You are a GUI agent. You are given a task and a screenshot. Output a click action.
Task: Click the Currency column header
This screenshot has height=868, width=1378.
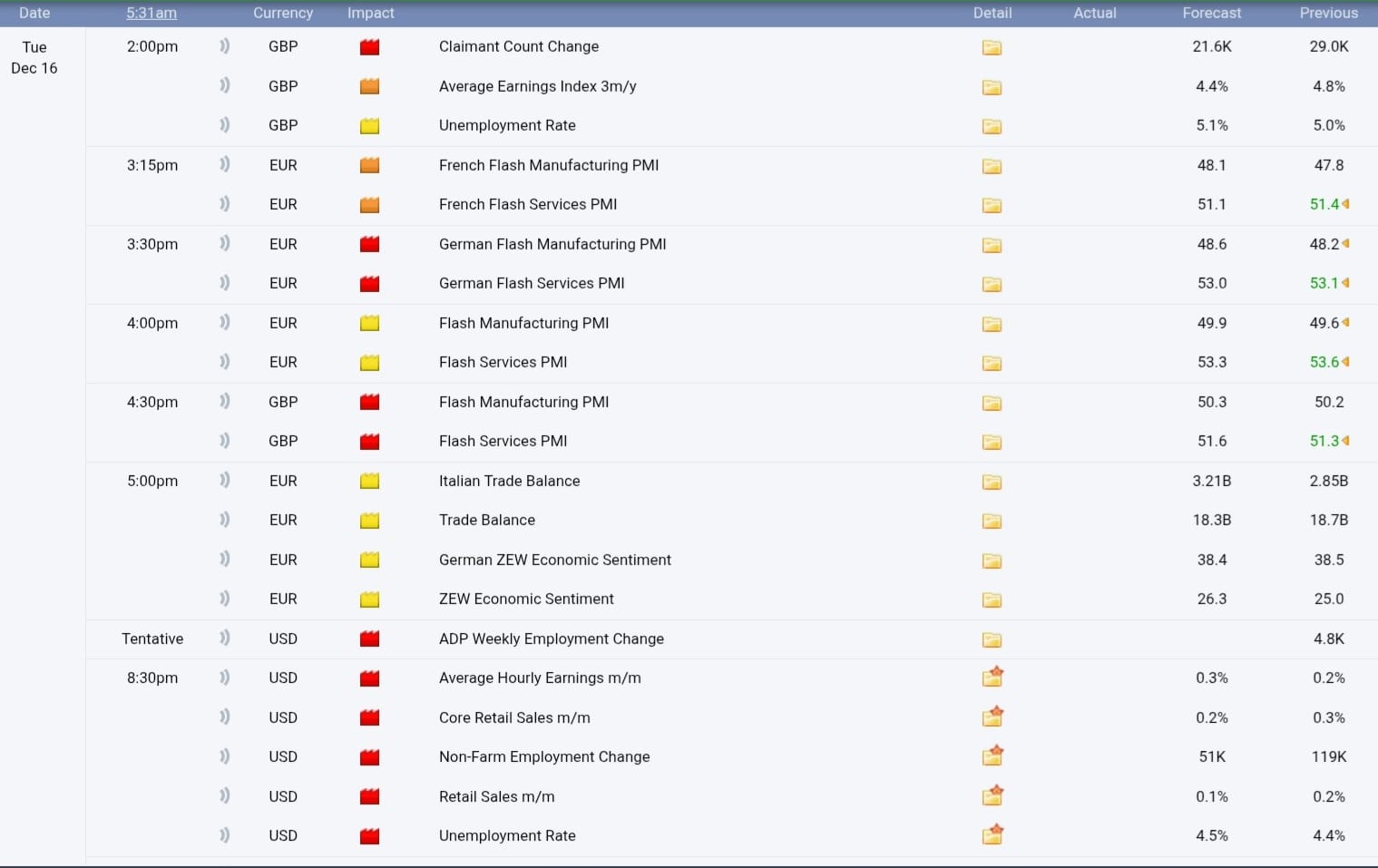(x=283, y=13)
